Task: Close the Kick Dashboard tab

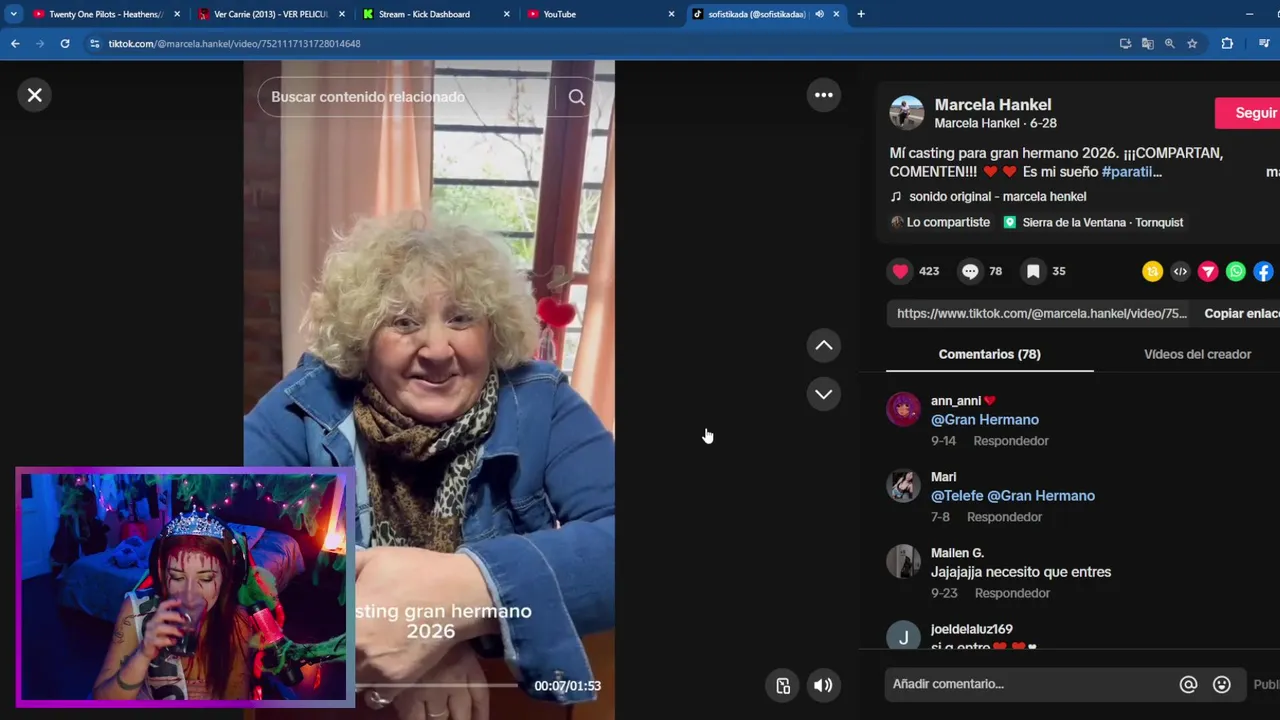Action: [x=506, y=14]
